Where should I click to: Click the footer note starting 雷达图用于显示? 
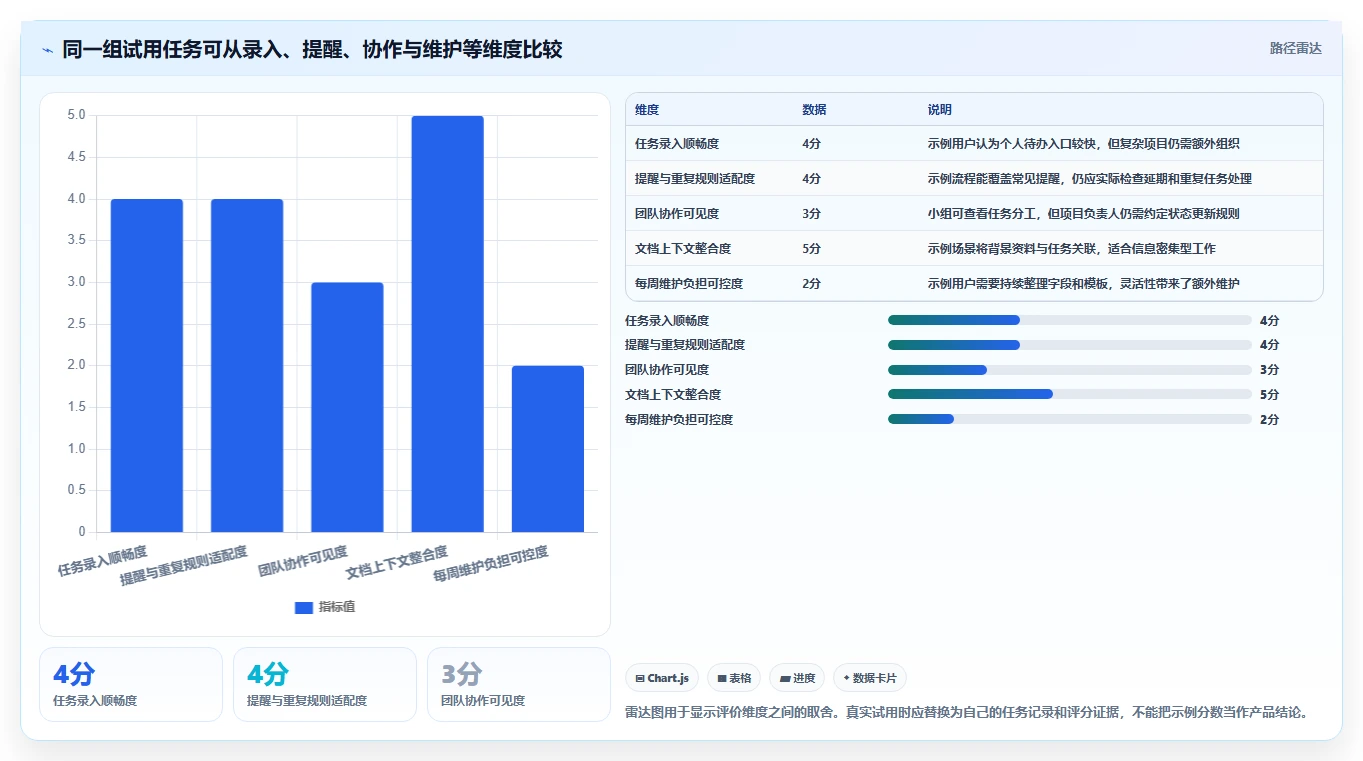point(967,713)
